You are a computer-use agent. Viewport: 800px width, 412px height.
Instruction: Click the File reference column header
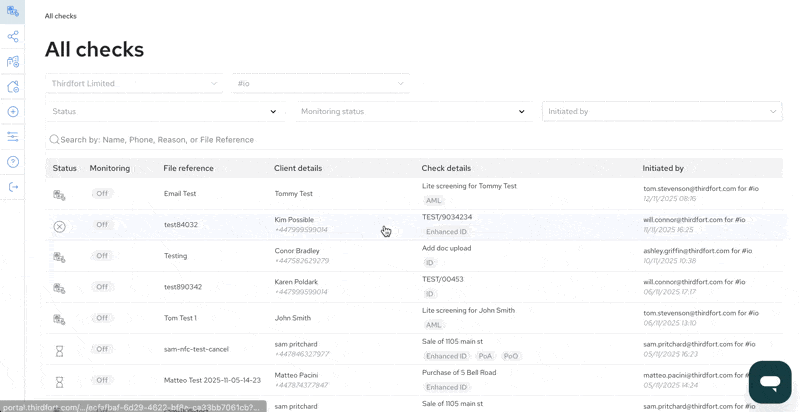click(x=188, y=168)
